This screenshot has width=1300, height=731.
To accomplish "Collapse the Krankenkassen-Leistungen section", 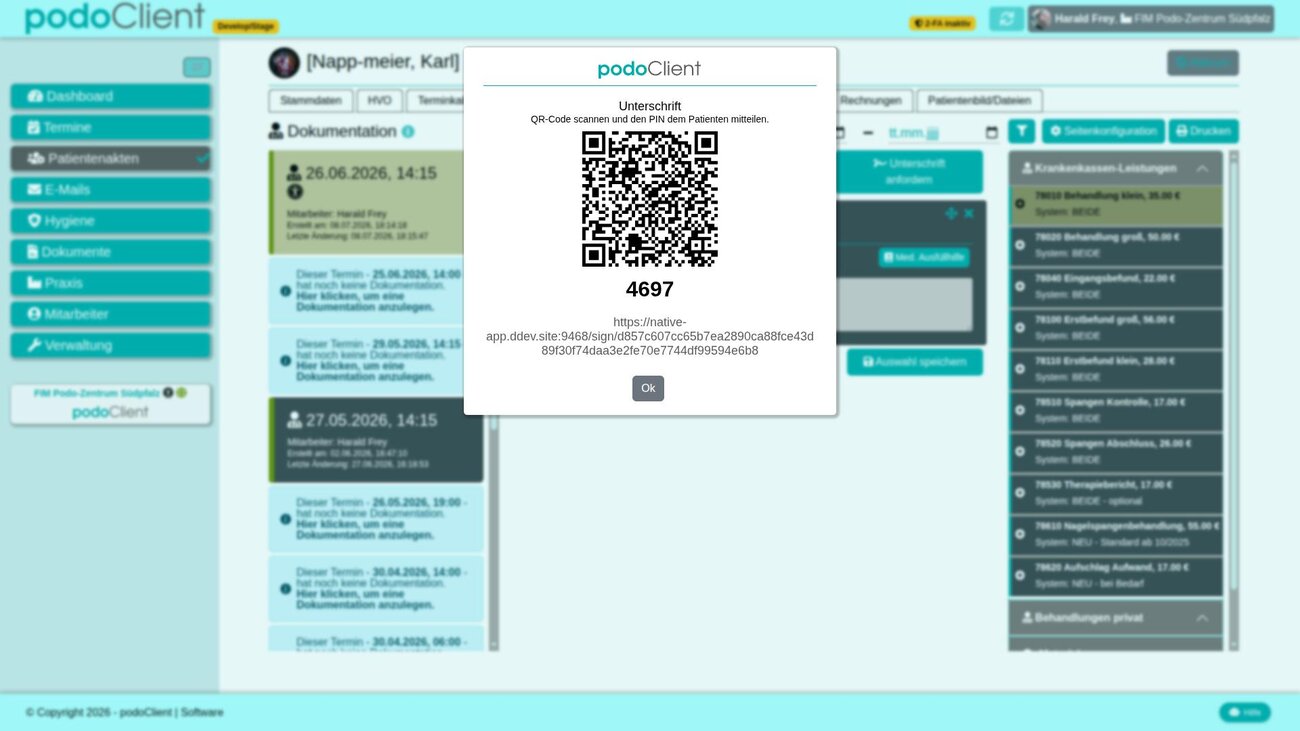I will [x=1202, y=168].
